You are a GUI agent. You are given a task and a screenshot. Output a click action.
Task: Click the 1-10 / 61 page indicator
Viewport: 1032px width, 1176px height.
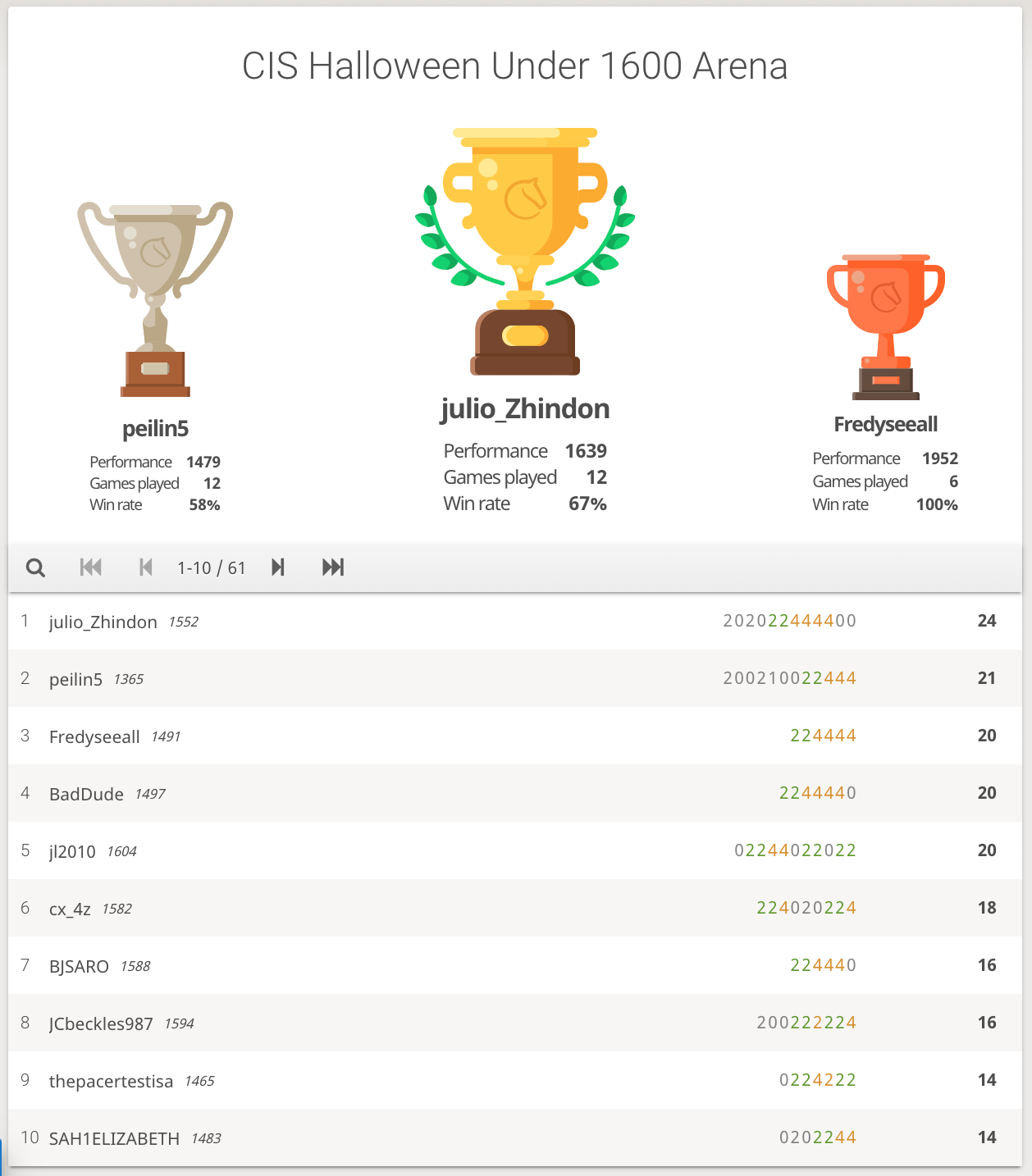[212, 567]
